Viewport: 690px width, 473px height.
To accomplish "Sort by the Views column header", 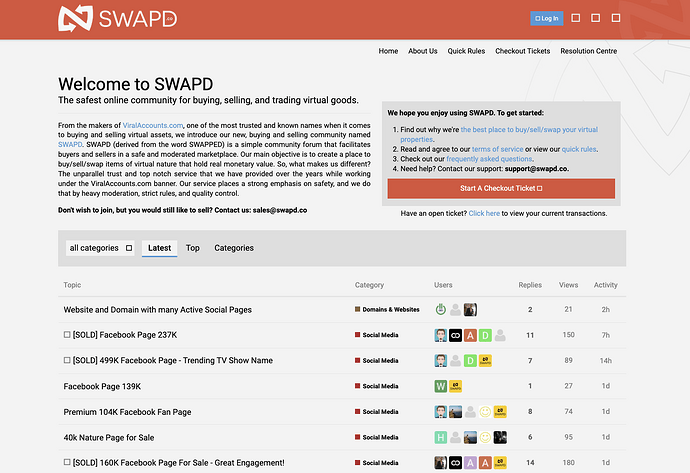I will tap(569, 285).
